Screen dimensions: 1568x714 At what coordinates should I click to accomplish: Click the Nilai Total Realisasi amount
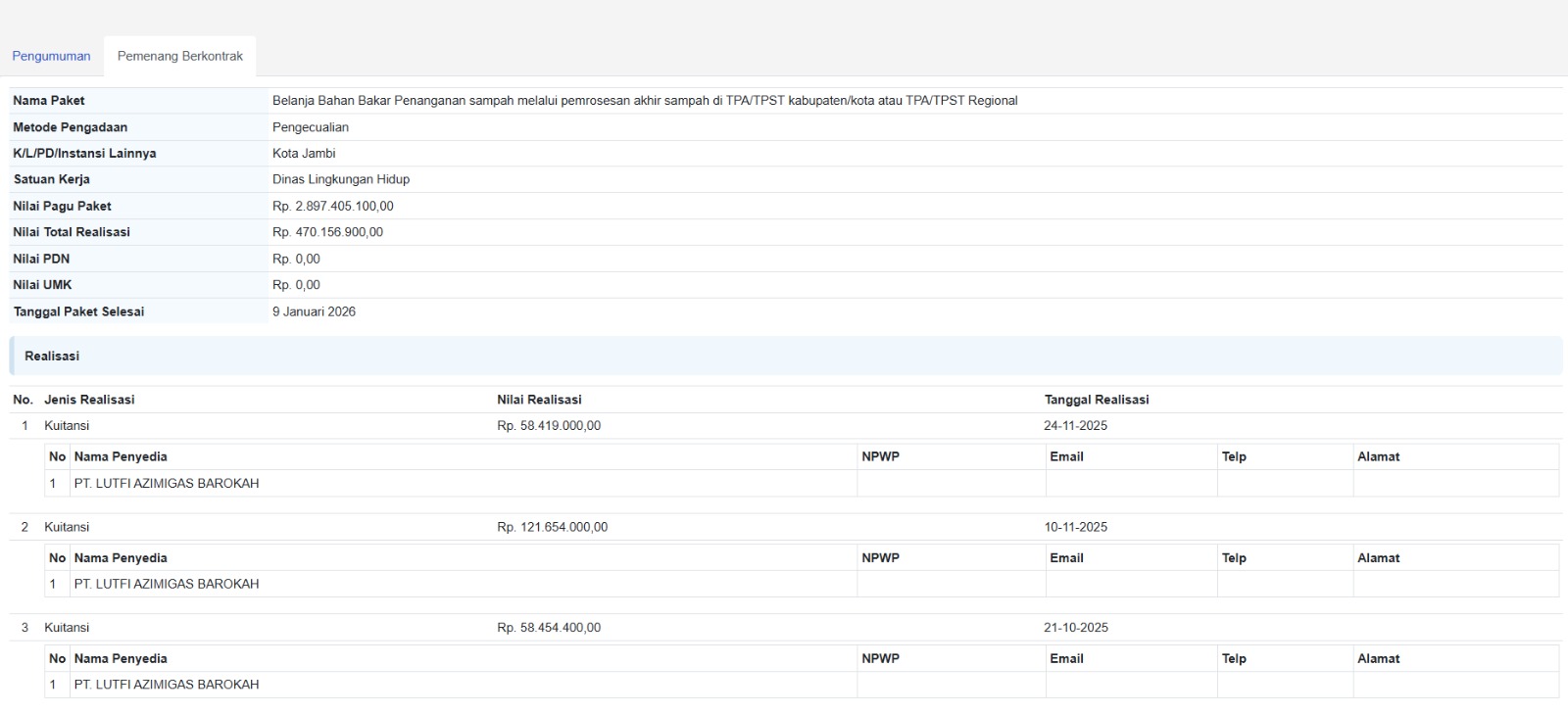pos(327,233)
